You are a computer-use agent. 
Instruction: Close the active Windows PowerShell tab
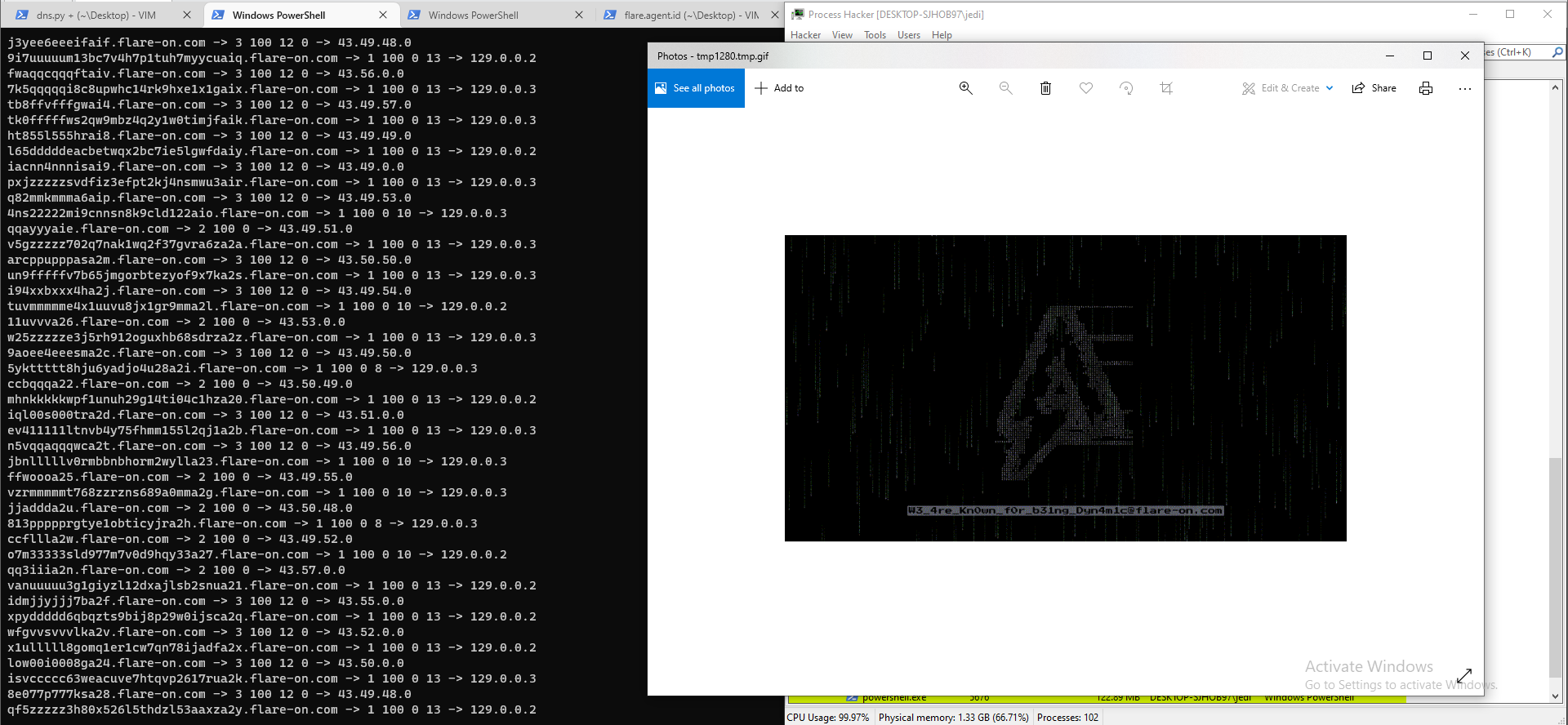(x=383, y=15)
